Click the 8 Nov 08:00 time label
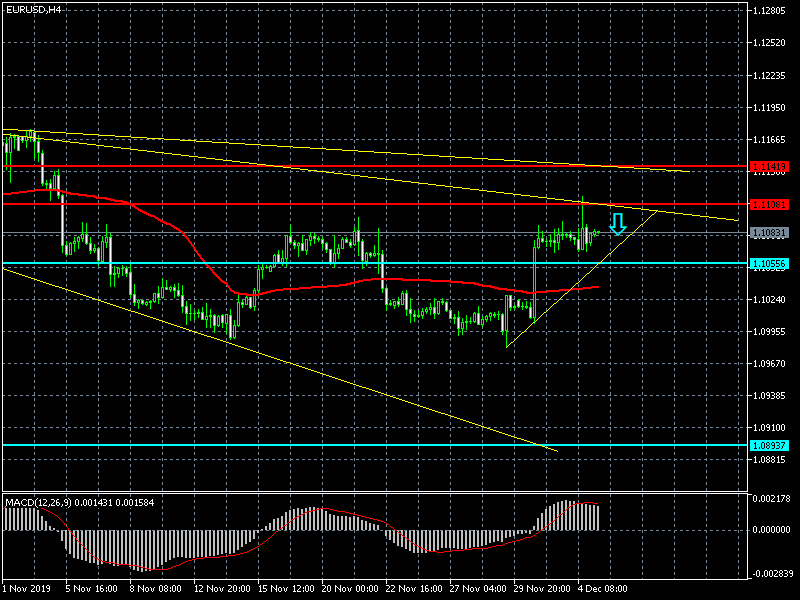The image size is (800, 600). (x=155, y=589)
